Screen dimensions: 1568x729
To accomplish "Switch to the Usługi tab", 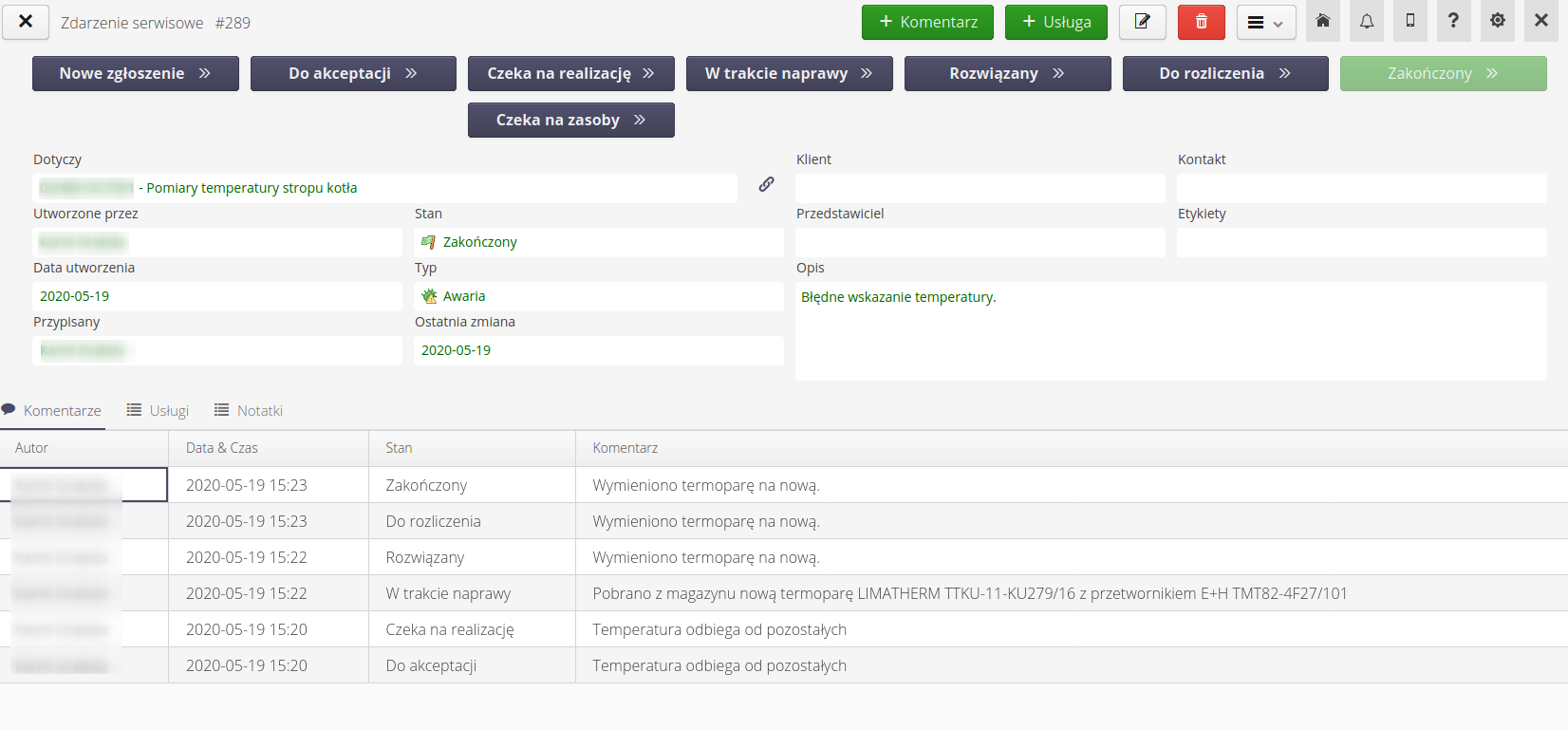I will click(159, 410).
